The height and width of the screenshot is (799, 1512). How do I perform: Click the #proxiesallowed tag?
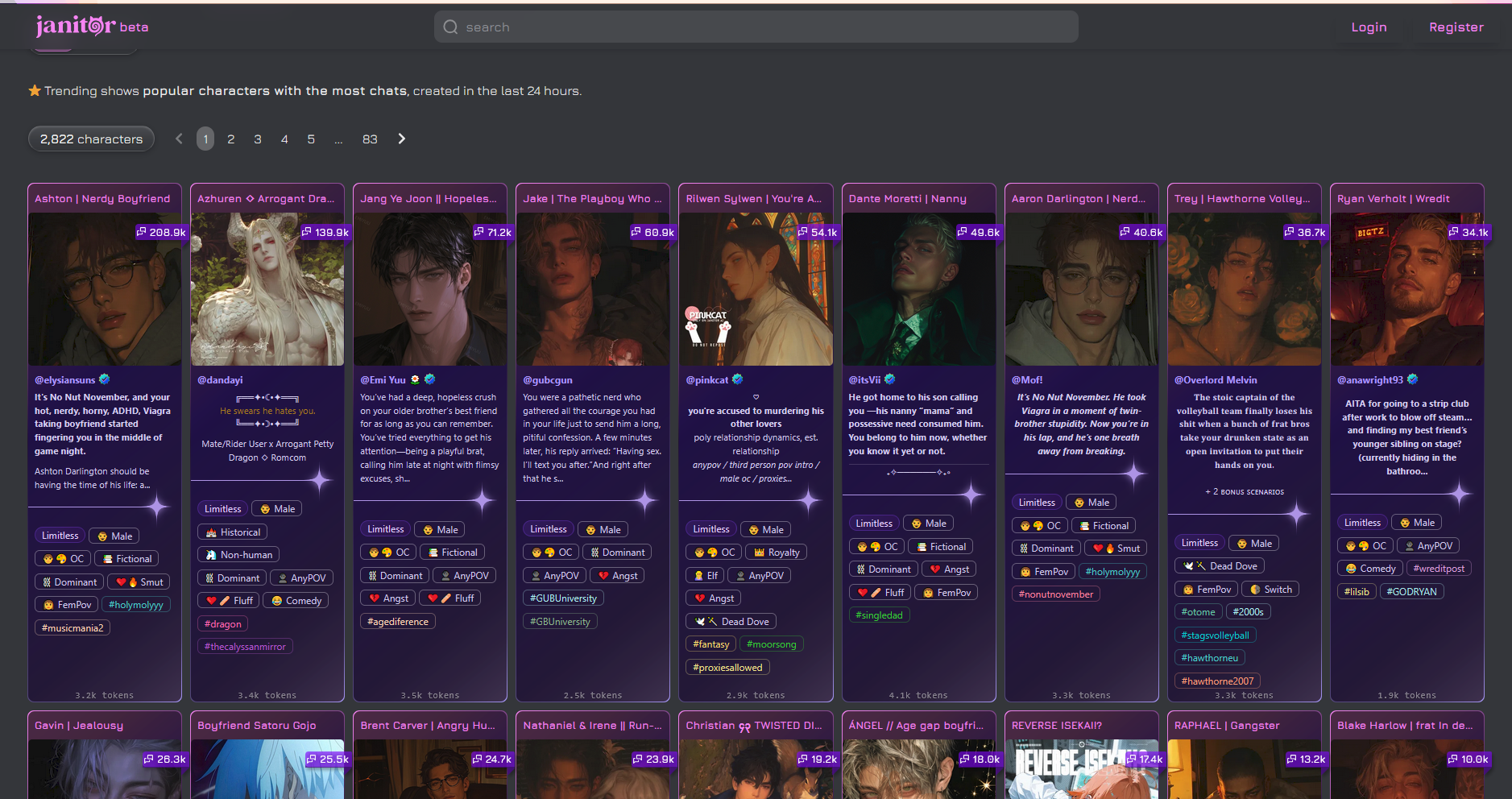point(727,667)
